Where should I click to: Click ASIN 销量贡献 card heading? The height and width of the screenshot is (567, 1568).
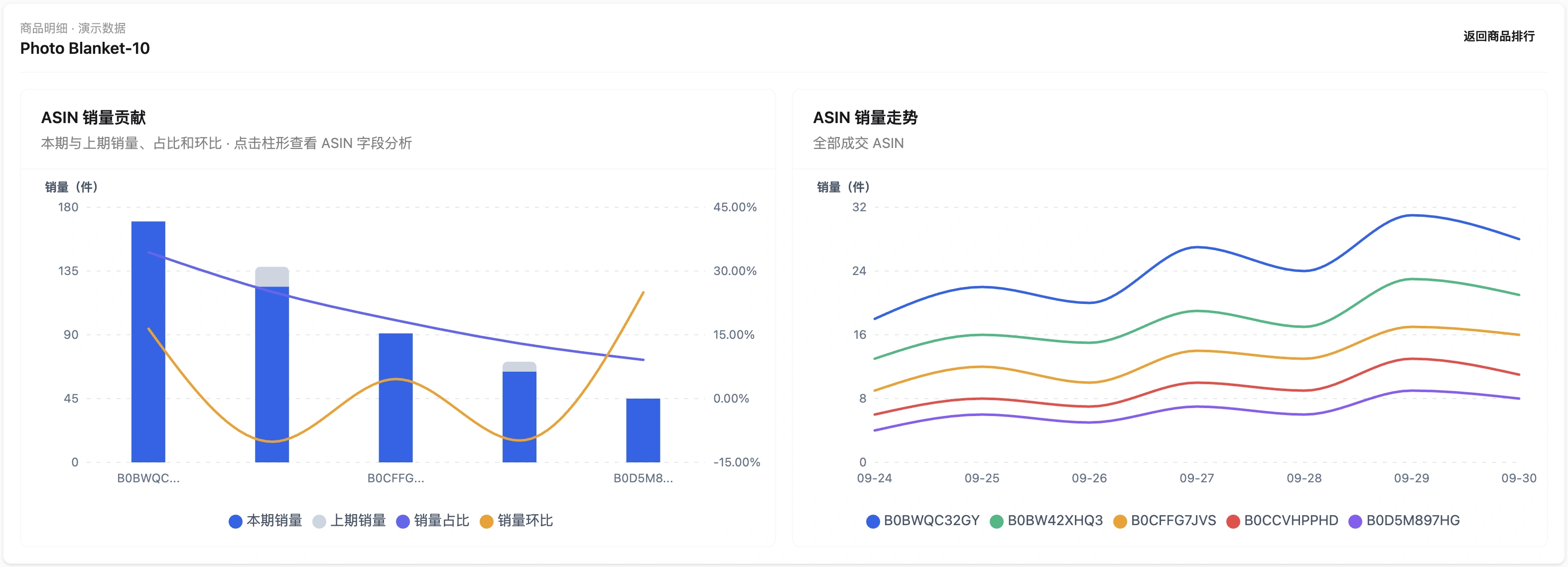coord(93,118)
